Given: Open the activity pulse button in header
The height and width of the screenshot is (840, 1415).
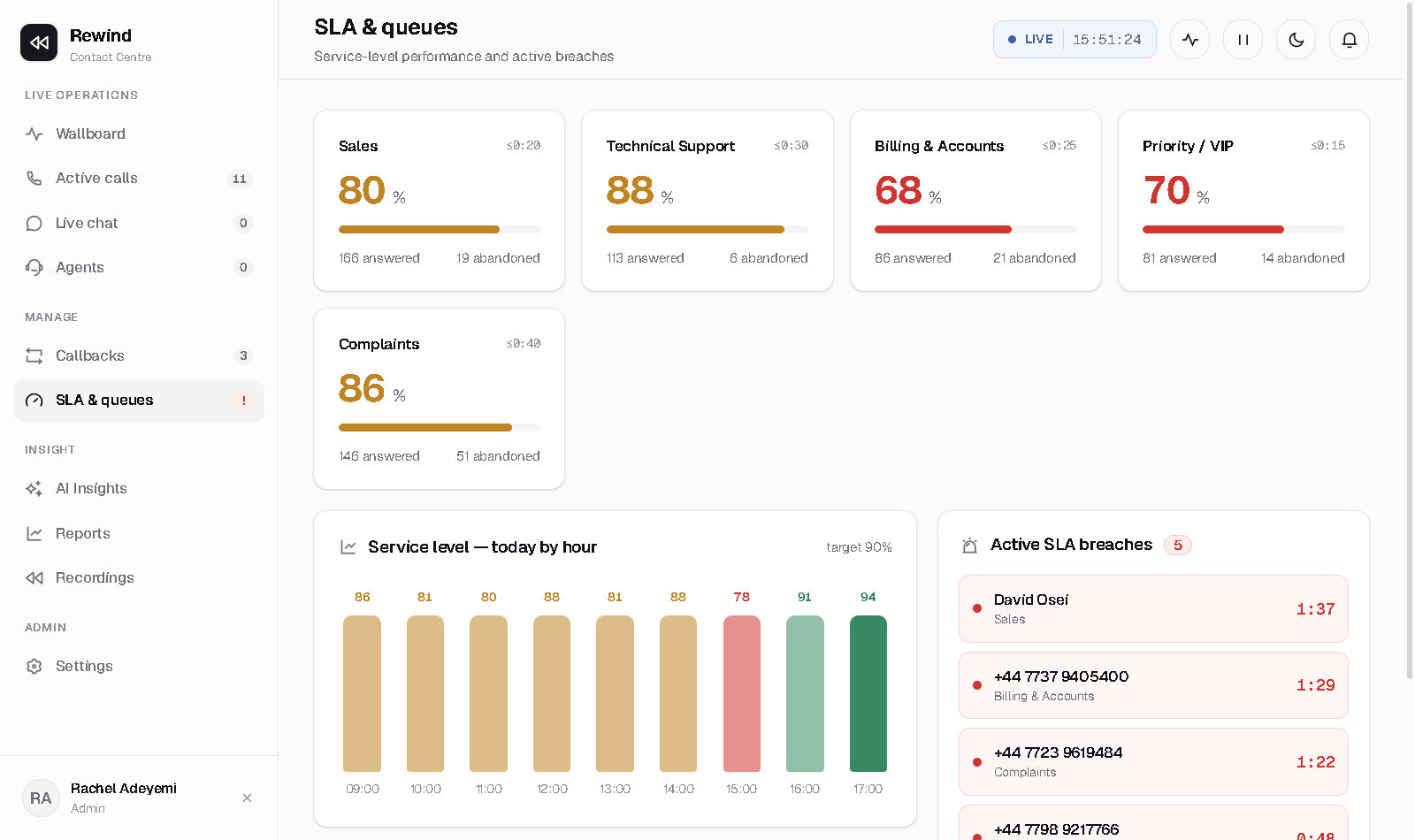Looking at the screenshot, I should click(x=1190, y=40).
